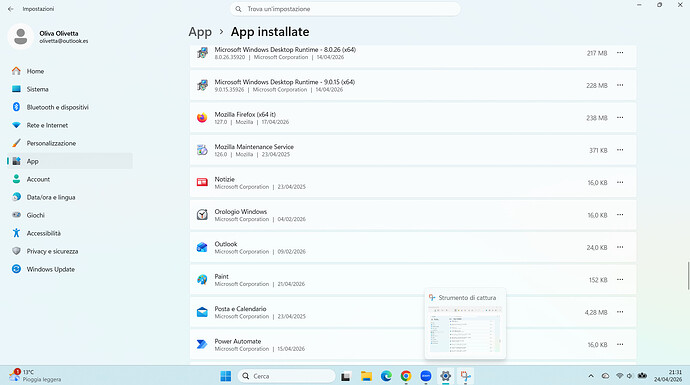Viewport: 690px width, 385px height.
Task: Click the OneDrive cloud tray icon
Action: pyautogui.click(x=606, y=376)
